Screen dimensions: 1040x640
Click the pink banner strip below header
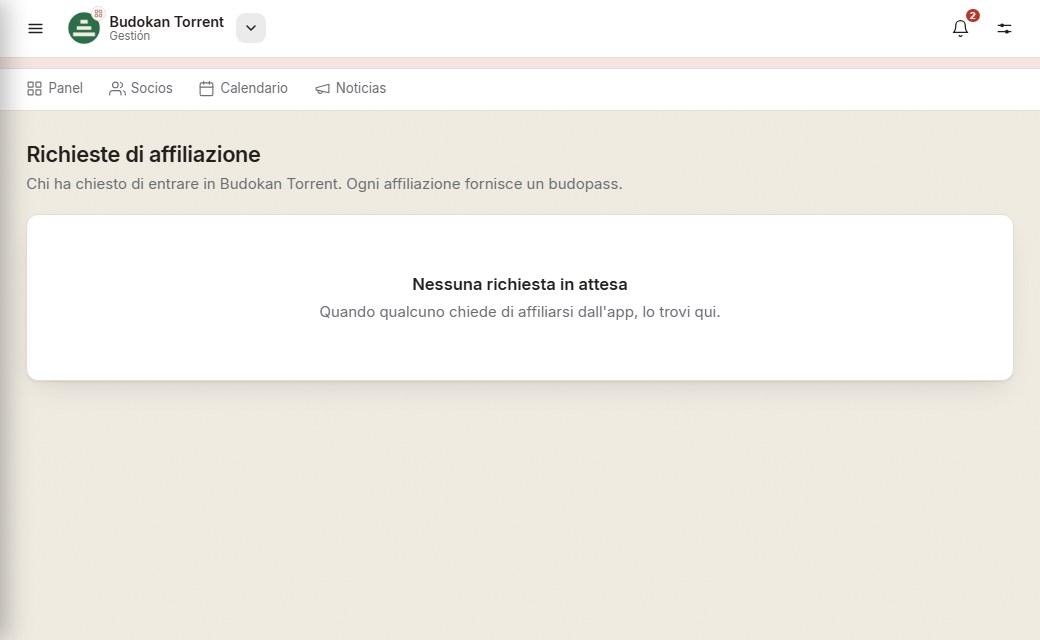tap(520, 63)
